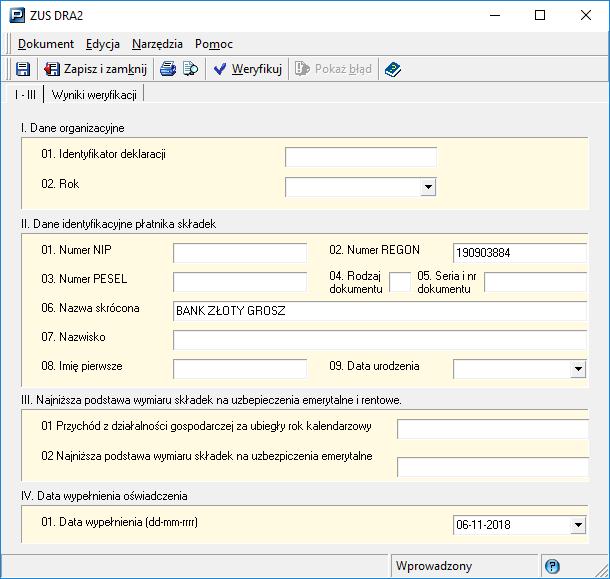Expand the Data wypełnienia date dropdown
The image size is (610, 579).
578,525
